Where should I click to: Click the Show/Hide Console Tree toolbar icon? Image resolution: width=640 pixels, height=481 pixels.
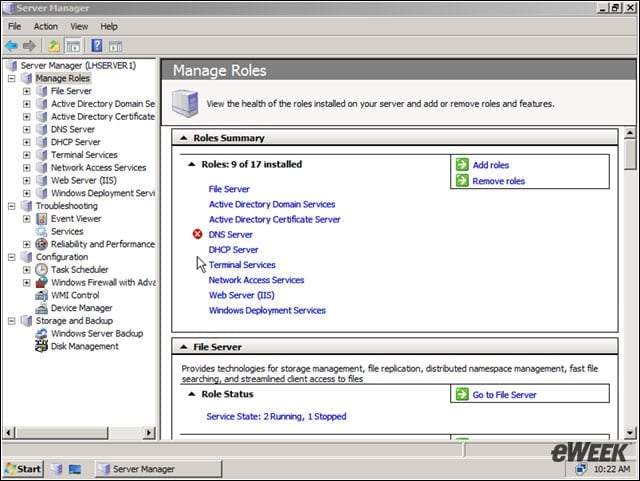73,46
